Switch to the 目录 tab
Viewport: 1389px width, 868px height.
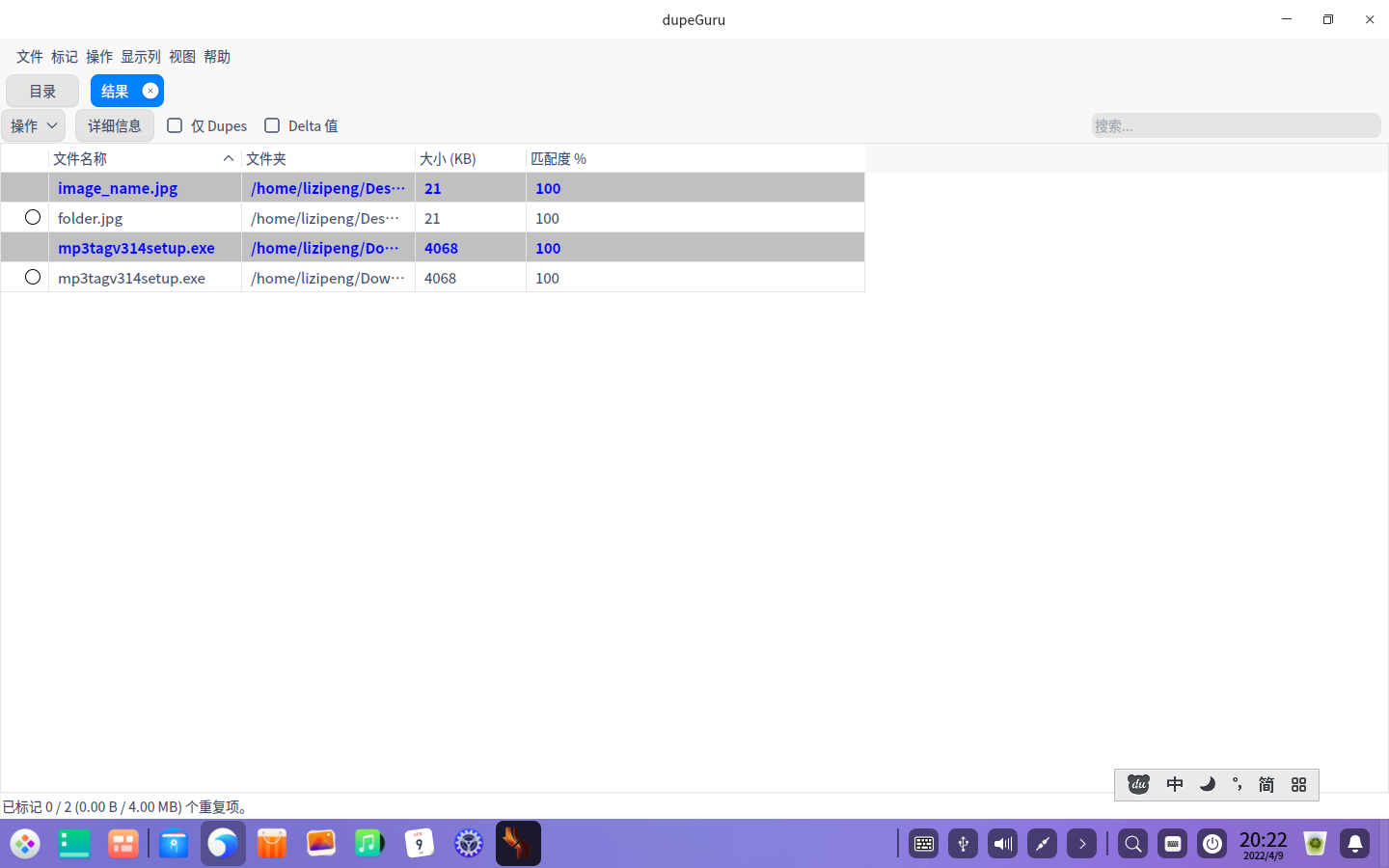(42, 91)
